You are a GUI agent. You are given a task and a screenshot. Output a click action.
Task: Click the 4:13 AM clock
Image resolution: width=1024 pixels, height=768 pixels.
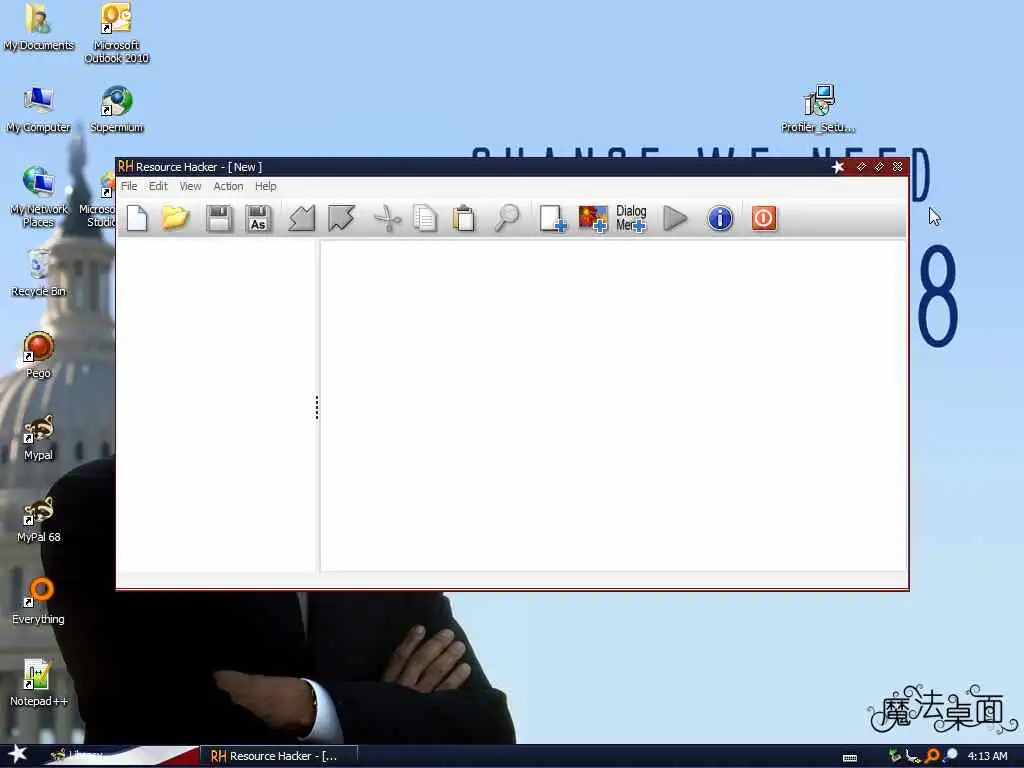[987, 756]
